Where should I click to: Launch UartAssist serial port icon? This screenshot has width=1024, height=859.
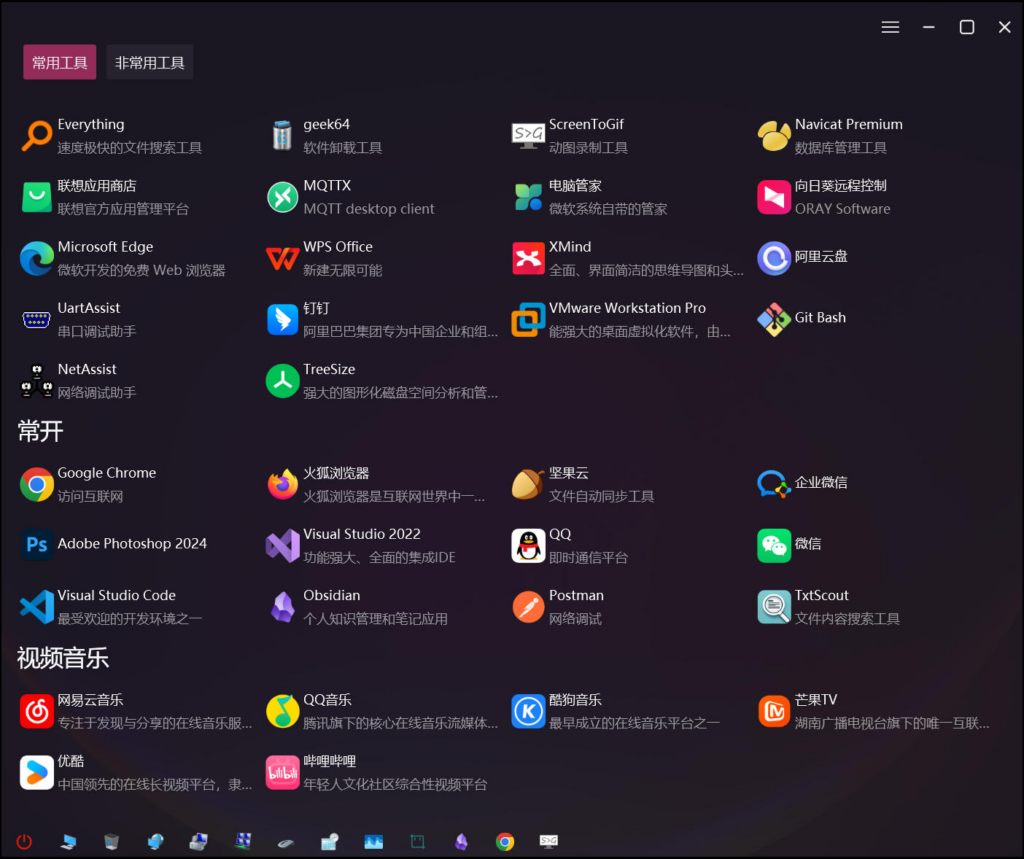pos(37,320)
